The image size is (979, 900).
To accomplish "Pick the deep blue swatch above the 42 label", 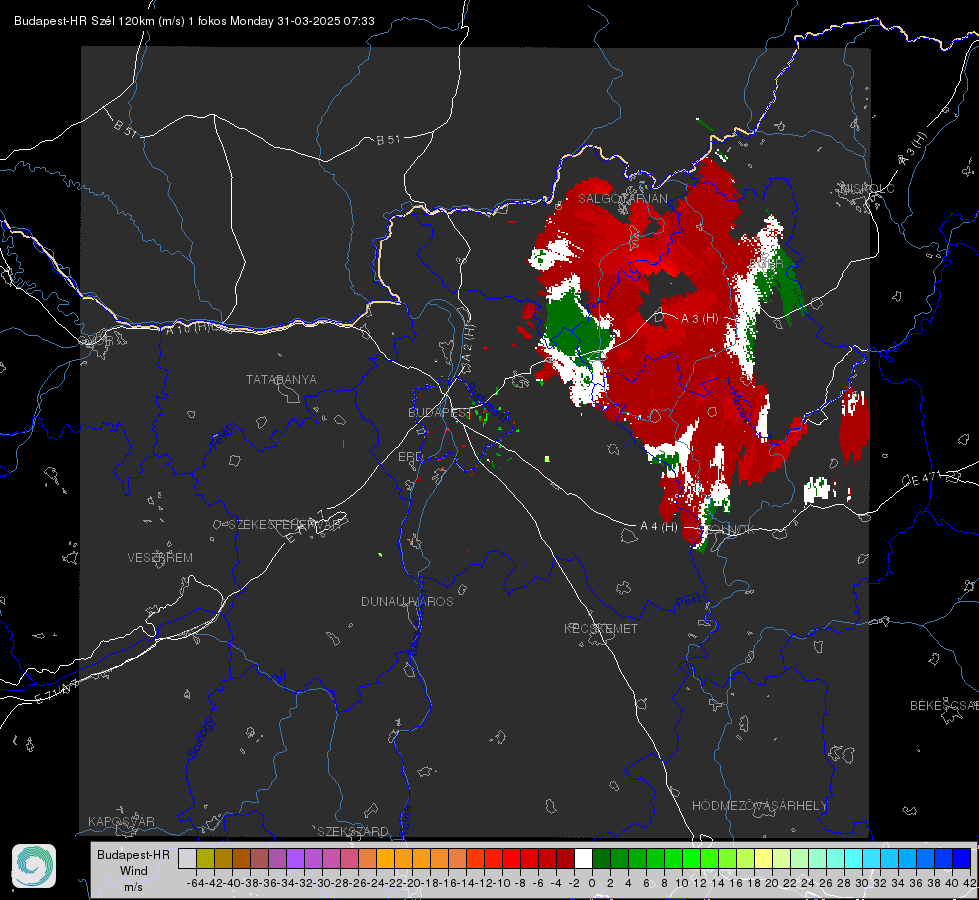I will pos(962,858).
